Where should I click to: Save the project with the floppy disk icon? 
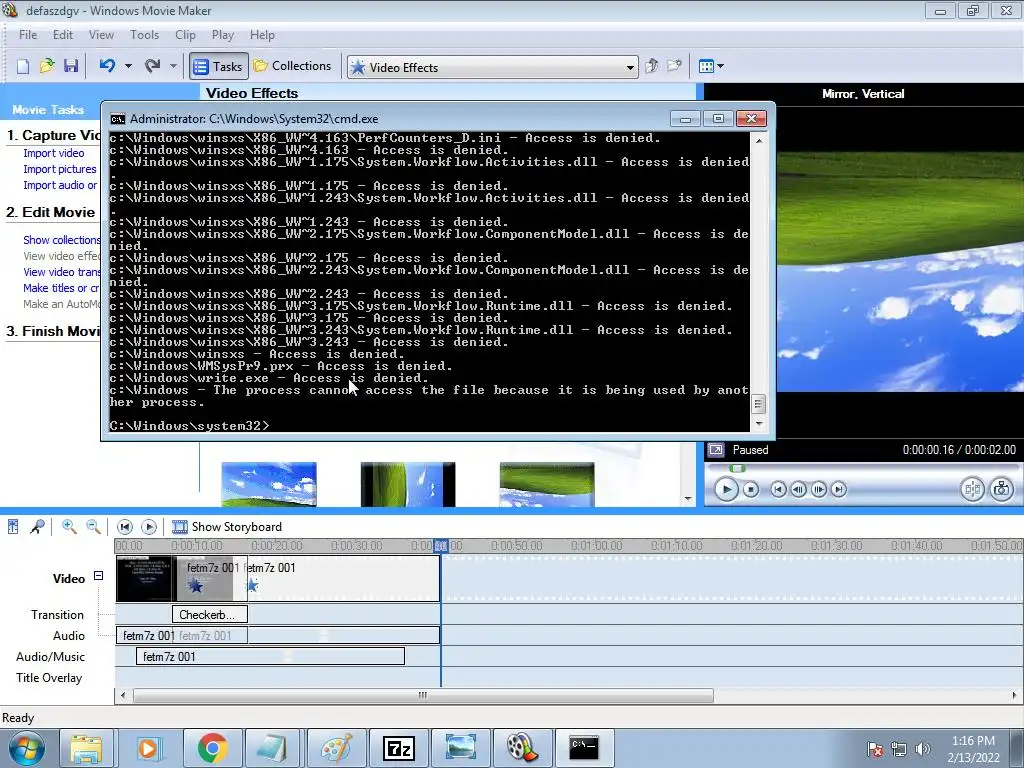click(x=71, y=66)
